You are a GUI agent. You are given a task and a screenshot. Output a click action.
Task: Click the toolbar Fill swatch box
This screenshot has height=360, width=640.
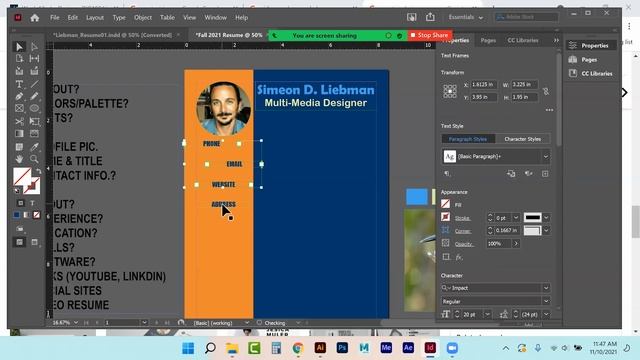(22, 177)
